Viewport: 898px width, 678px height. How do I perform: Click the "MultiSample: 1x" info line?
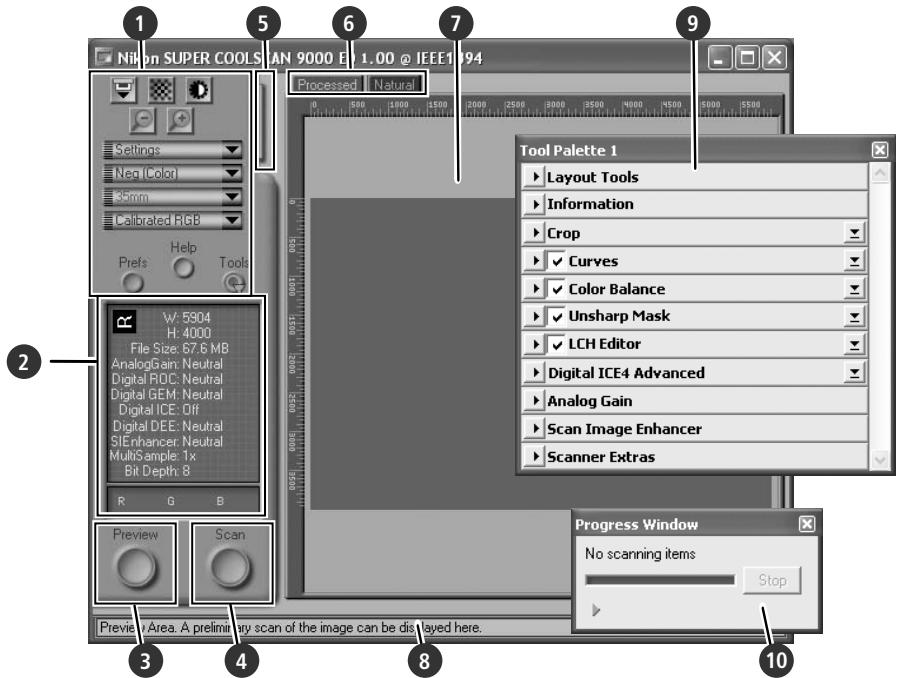[152, 456]
